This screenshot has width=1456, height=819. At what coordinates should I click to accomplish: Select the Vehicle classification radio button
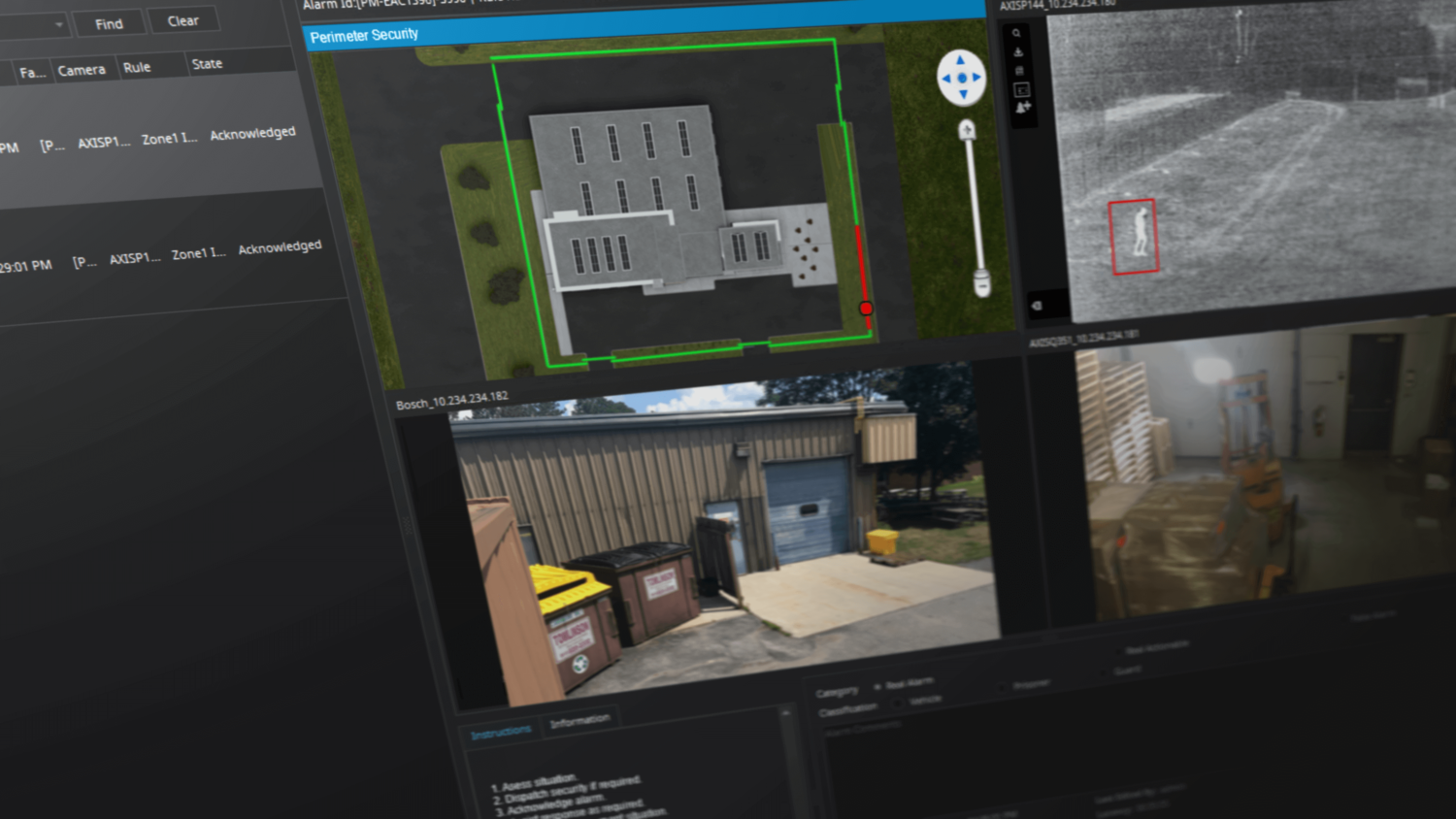[x=897, y=702]
